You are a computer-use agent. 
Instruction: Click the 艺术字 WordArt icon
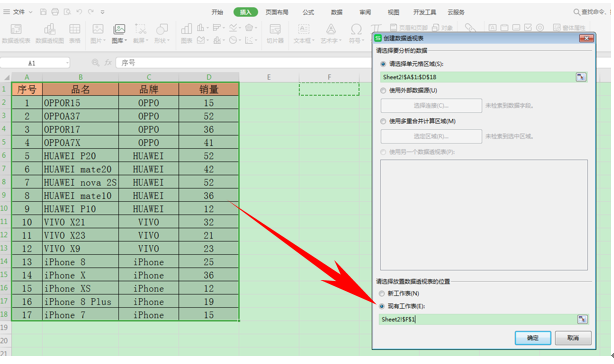point(331,29)
